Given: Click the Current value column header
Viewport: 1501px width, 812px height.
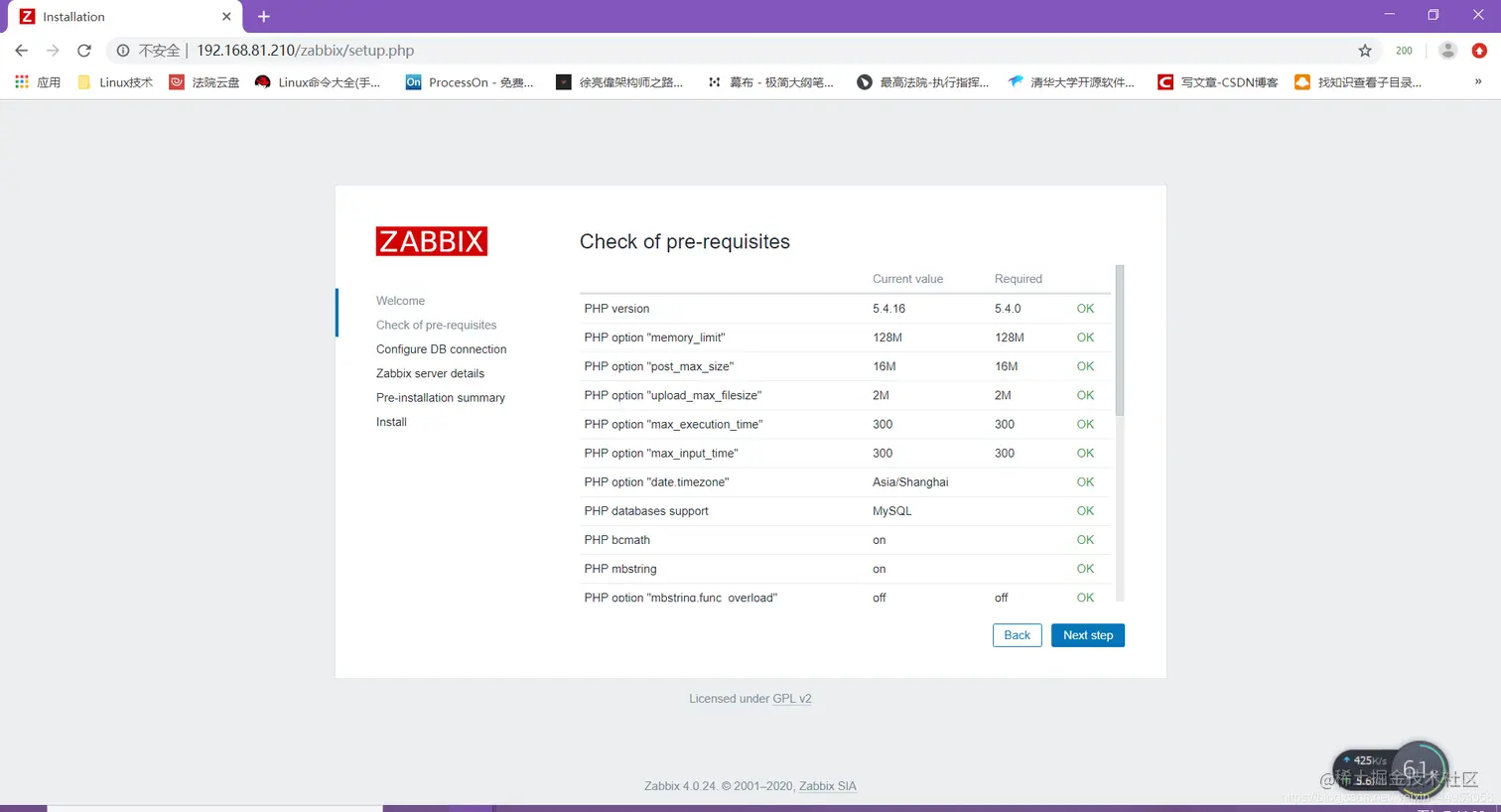Looking at the screenshot, I should click(x=907, y=279).
